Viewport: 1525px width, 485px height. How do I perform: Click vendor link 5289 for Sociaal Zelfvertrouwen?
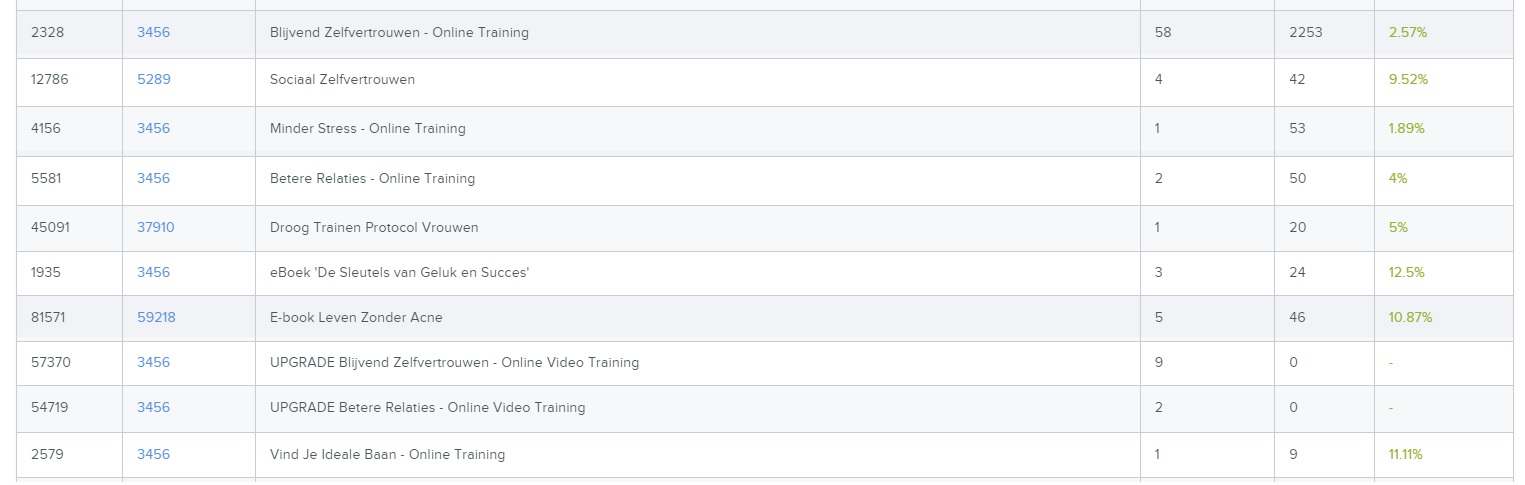[x=154, y=79]
